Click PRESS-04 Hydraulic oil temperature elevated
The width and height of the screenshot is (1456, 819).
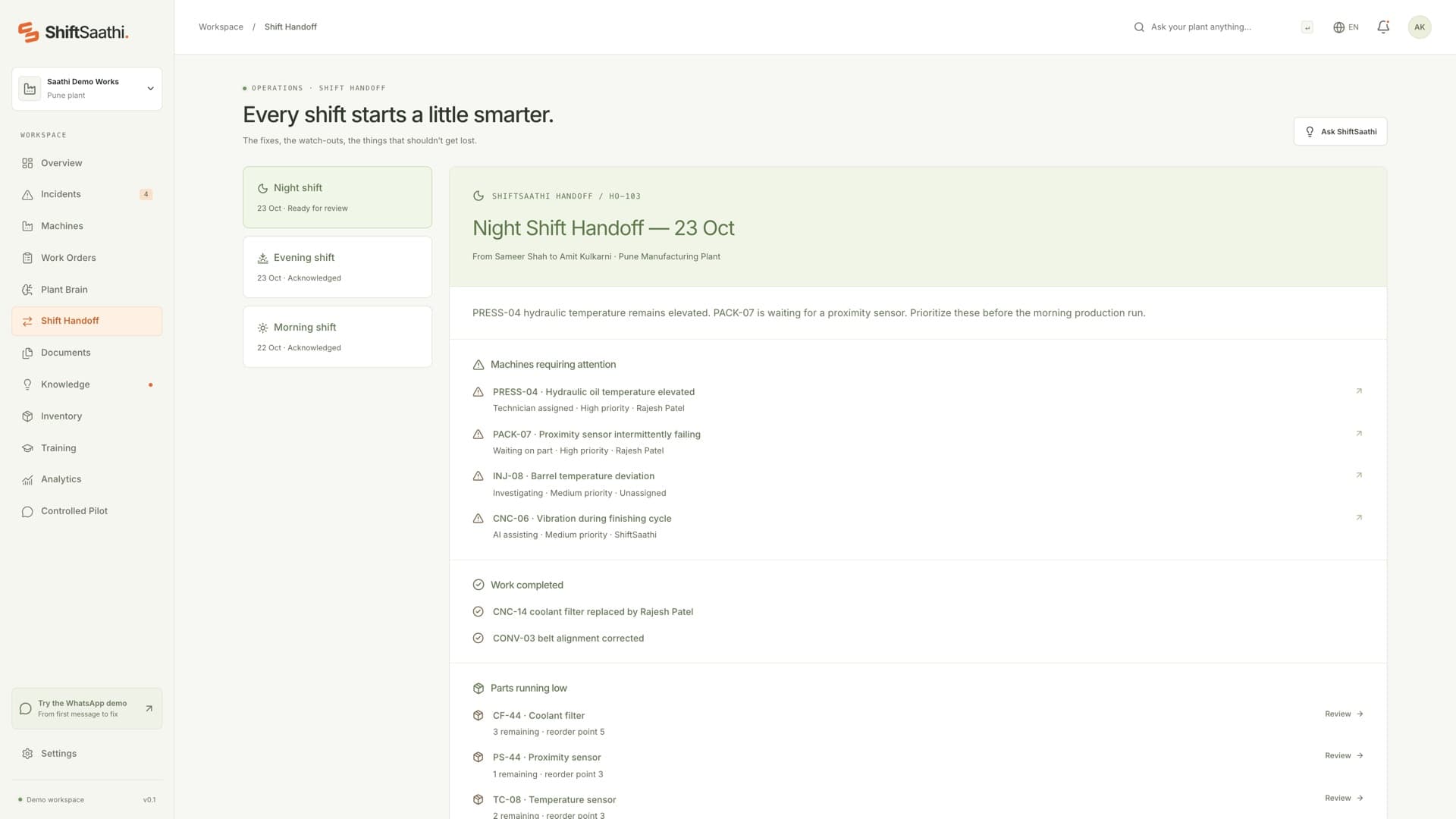(x=594, y=392)
